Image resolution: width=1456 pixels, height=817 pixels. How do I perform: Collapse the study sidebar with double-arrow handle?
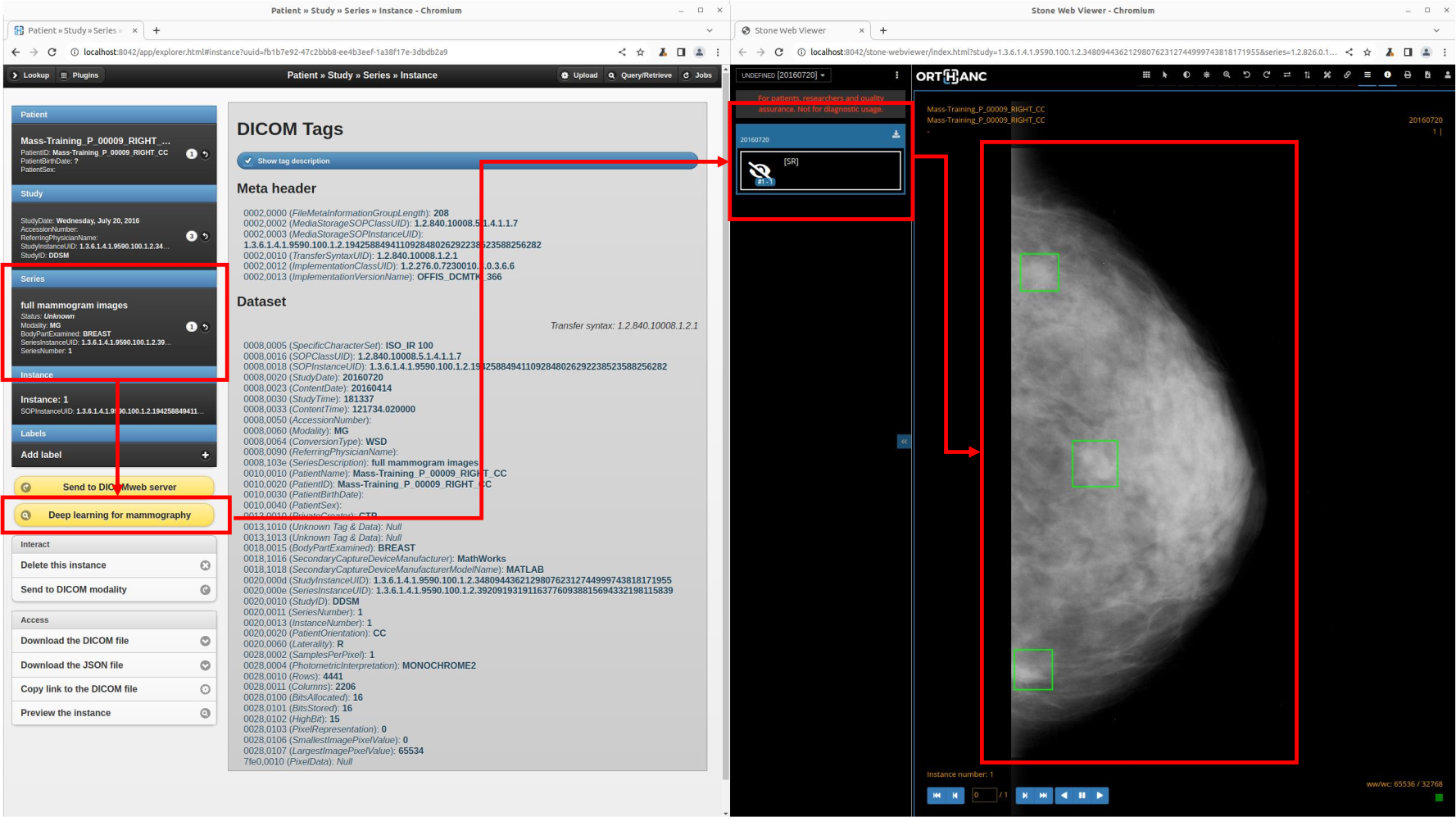click(x=904, y=442)
